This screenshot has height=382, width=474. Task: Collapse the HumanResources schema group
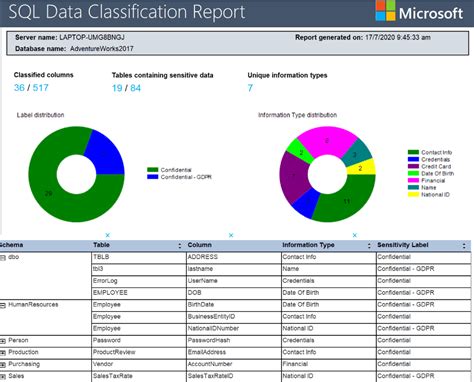[3, 305]
